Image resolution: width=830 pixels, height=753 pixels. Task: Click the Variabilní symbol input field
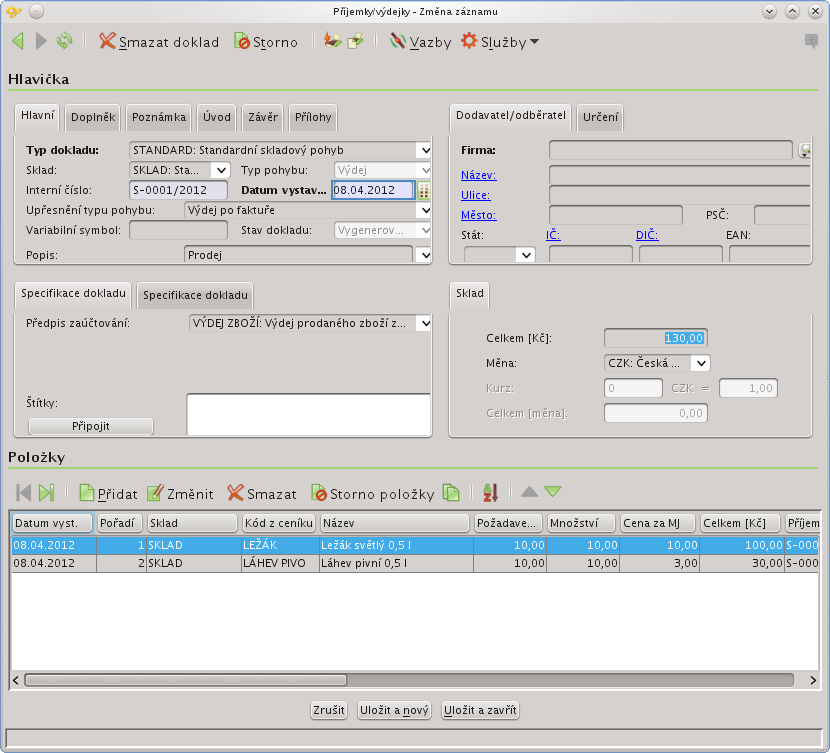pos(178,230)
